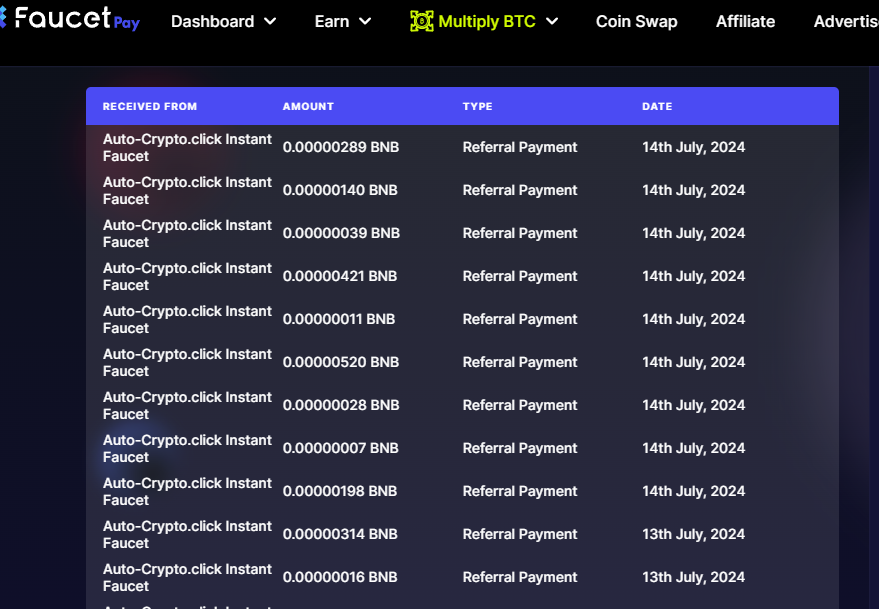Screen dimensions: 879x609
Task: Select the 0.00000198 BNB amount
Action: click(340, 491)
